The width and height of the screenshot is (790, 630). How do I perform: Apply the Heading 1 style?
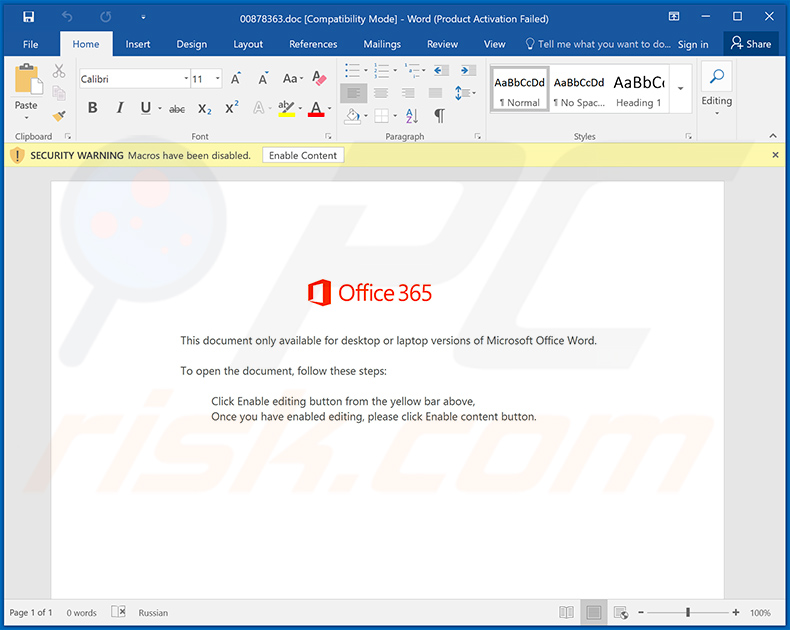click(x=639, y=89)
